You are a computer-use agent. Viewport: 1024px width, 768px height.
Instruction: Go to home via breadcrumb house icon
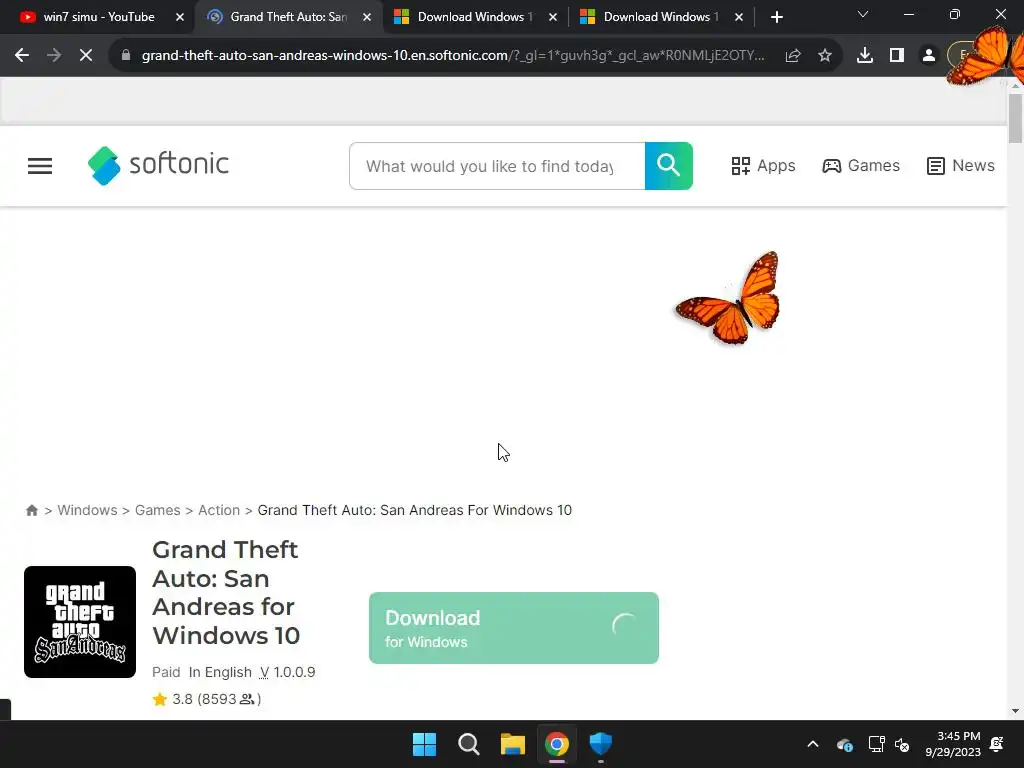click(31, 511)
